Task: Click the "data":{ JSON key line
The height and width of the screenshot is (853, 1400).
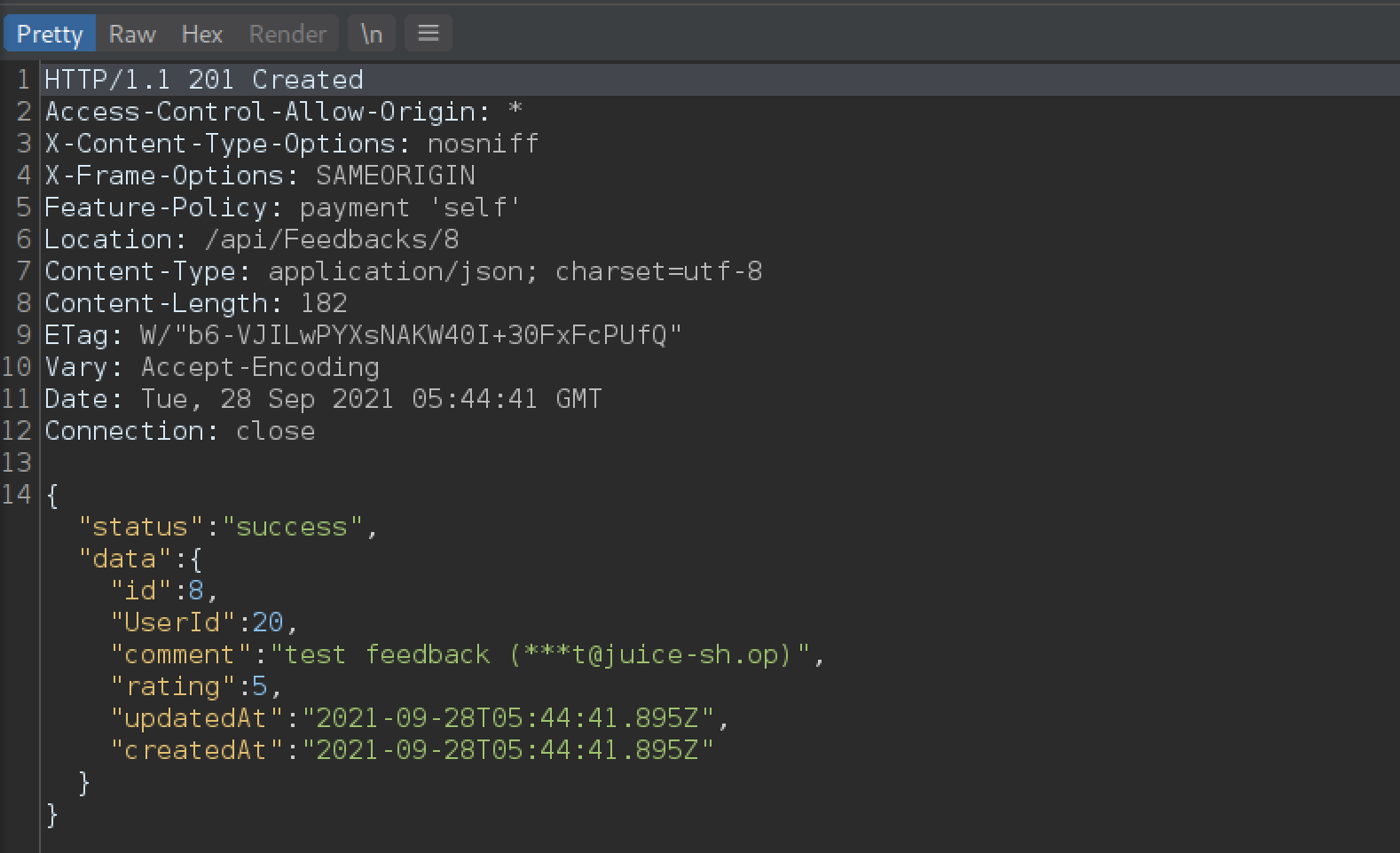Action: point(140,559)
